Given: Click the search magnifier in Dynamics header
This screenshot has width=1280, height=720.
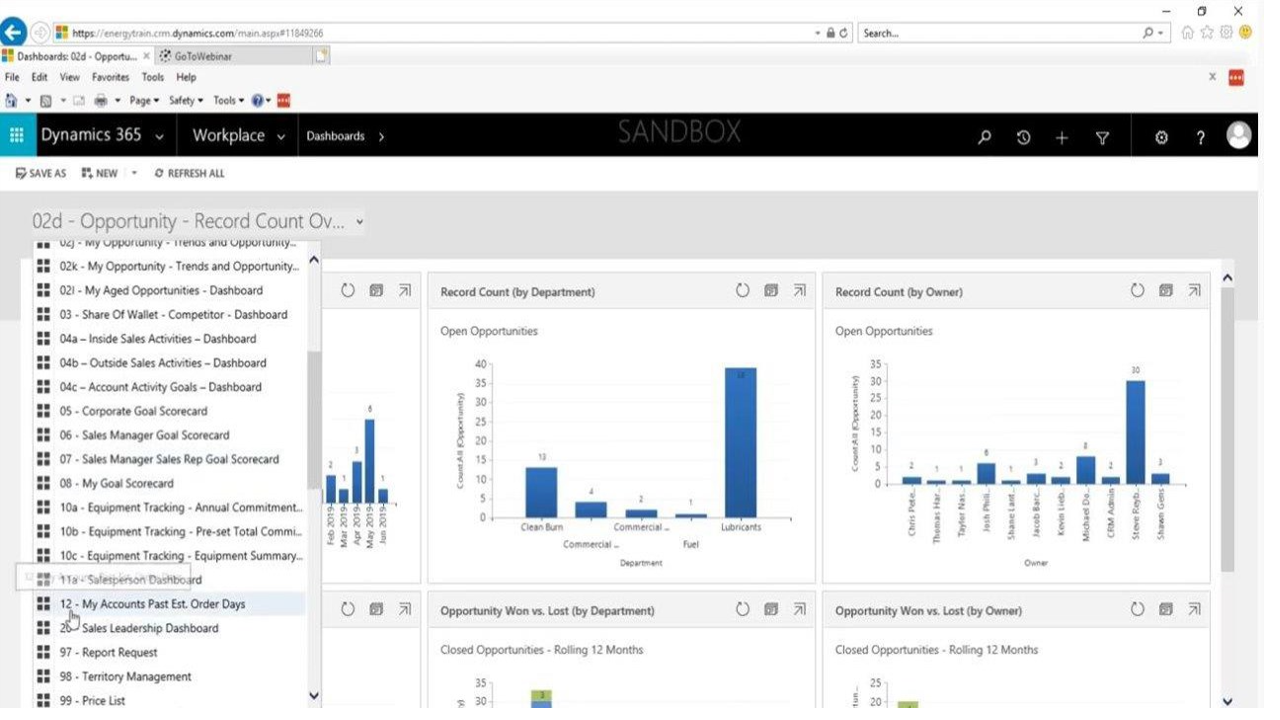Looking at the screenshot, I should coord(984,138).
